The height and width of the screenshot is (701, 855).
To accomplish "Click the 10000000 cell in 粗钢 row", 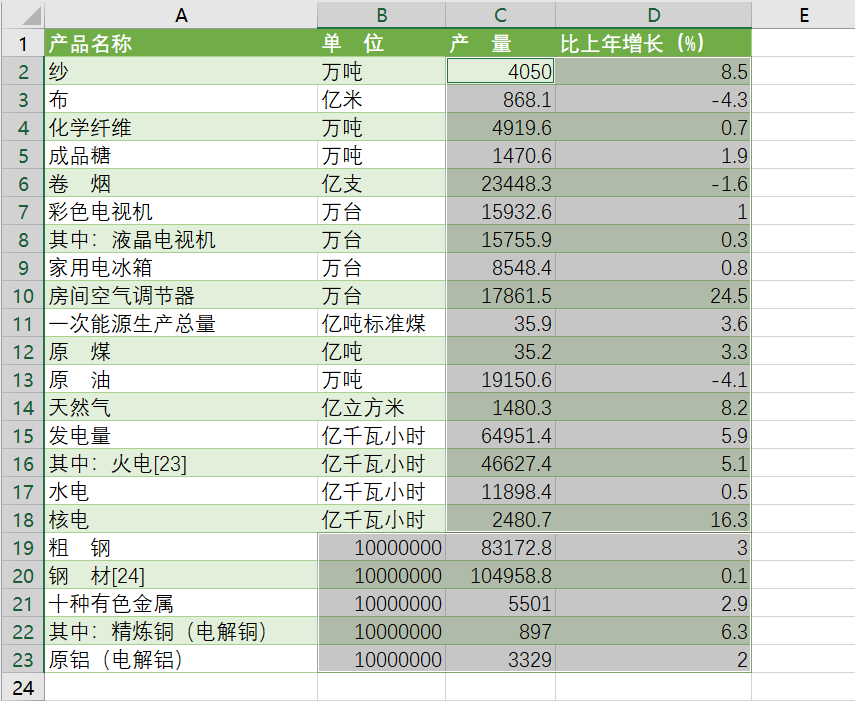I will 381,547.
